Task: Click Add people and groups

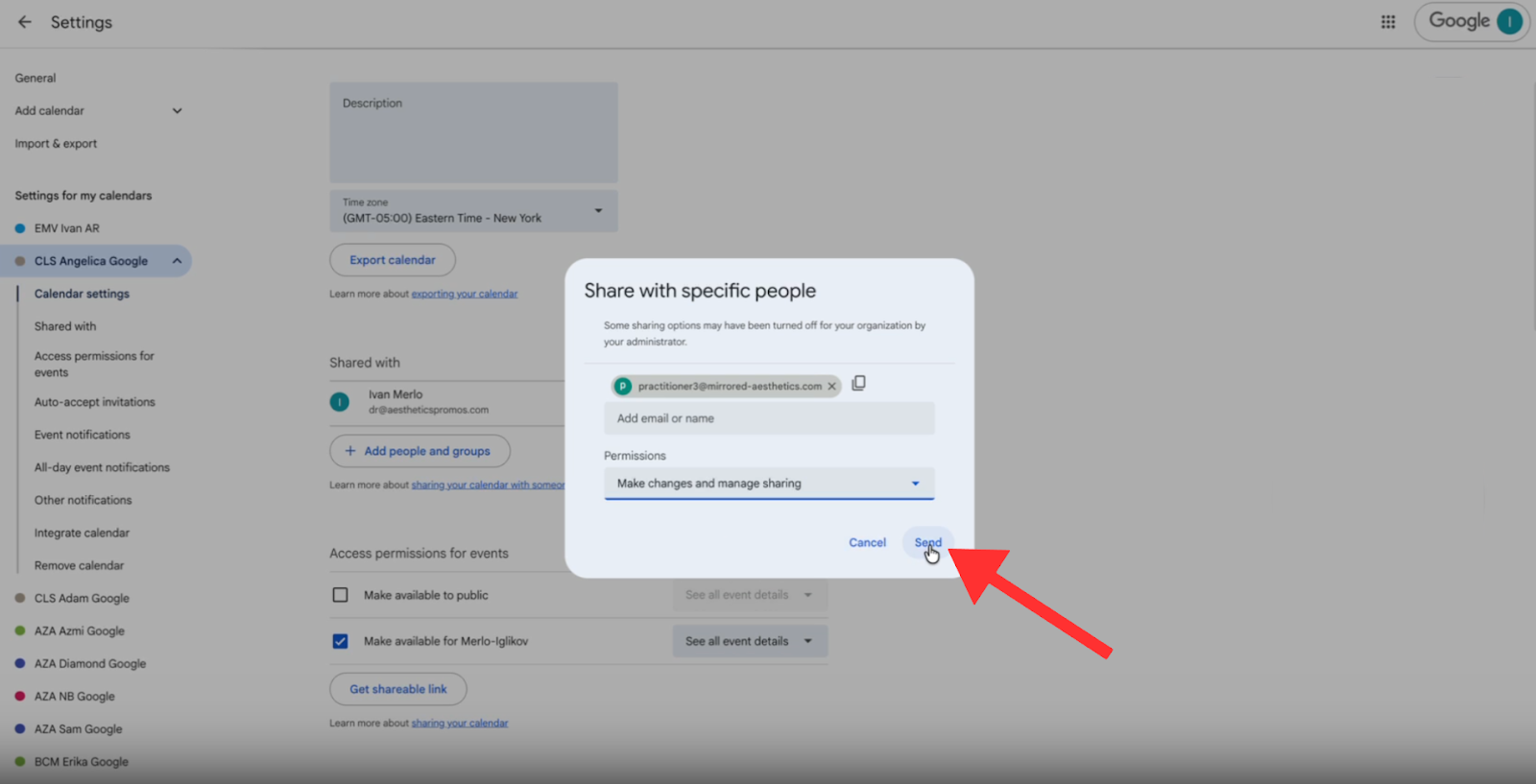Action: [420, 451]
